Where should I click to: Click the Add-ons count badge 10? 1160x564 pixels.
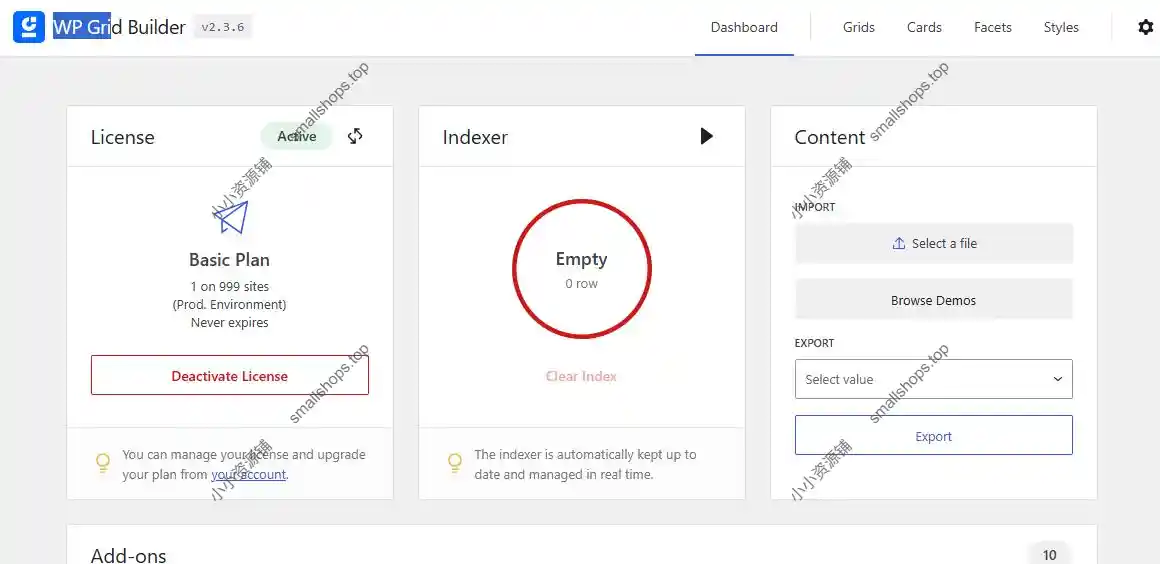[x=1049, y=555]
